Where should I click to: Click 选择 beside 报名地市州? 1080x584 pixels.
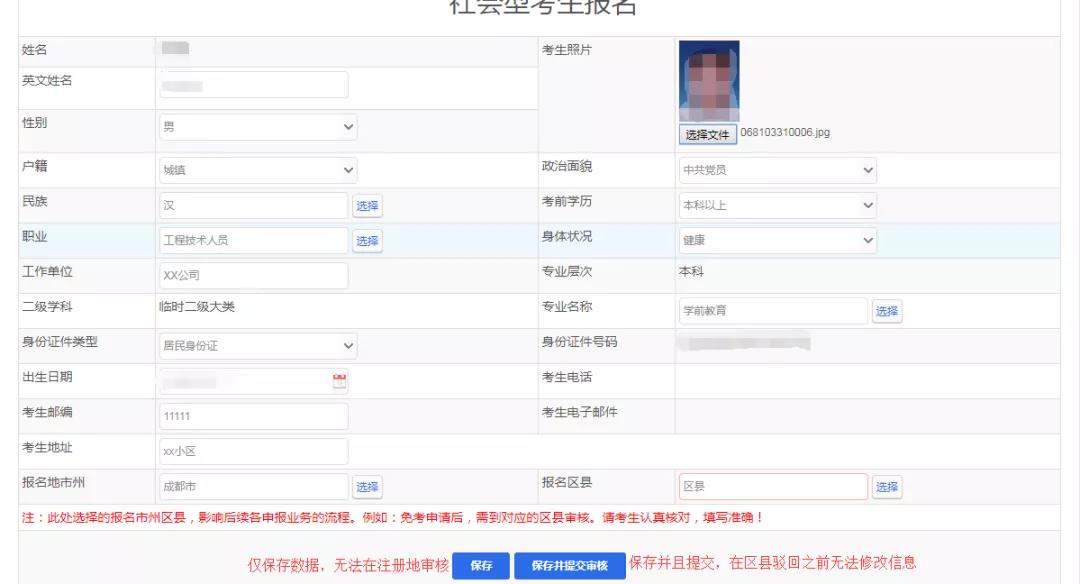coord(367,486)
